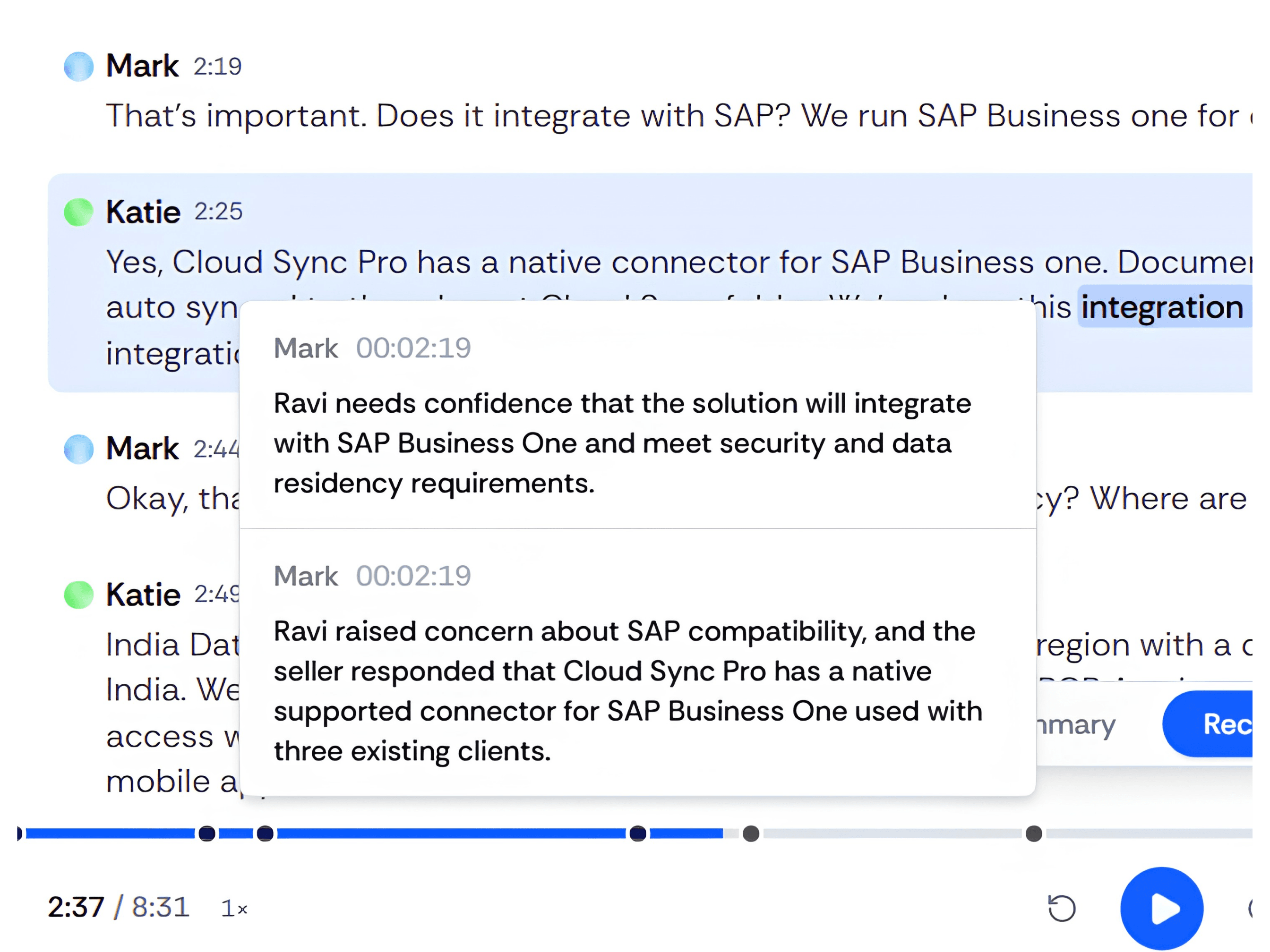The width and height of the screenshot is (1270, 952).
Task: Jump to the first gray timeline marker
Action: (x=750, y=833)
